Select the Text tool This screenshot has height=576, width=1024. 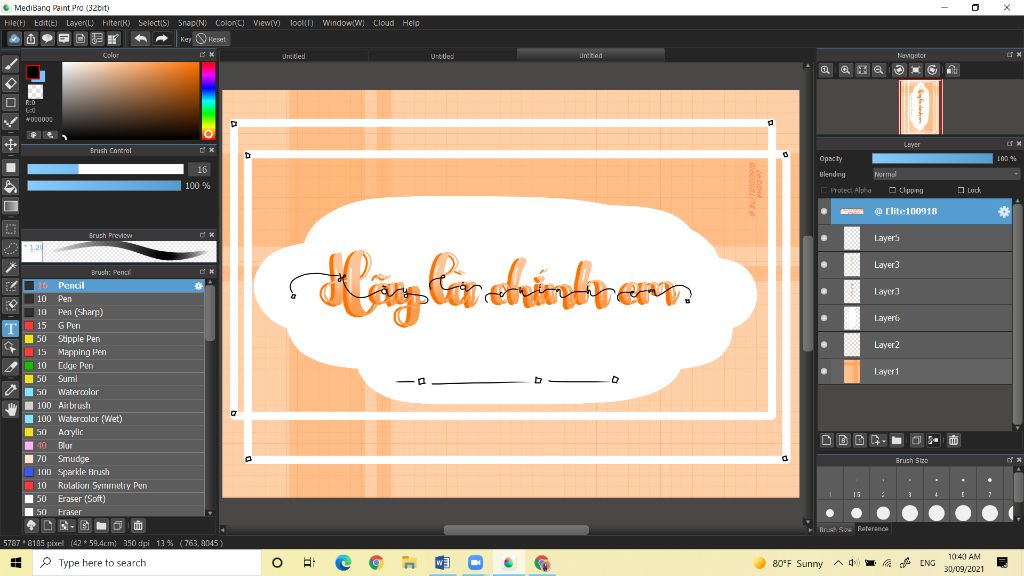pos(10,328)
